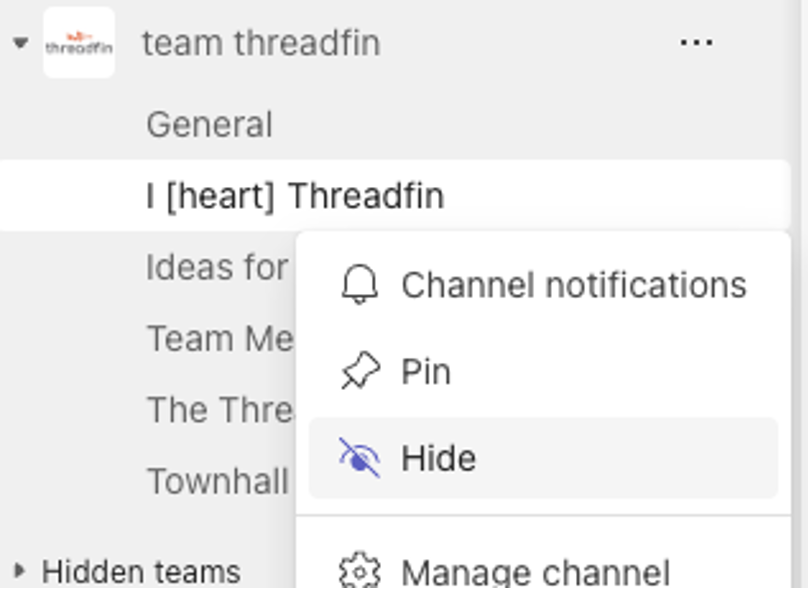Click the threadfin team logo avatar
Viewport: 808px width, 592px height.
tap(79, 43)
